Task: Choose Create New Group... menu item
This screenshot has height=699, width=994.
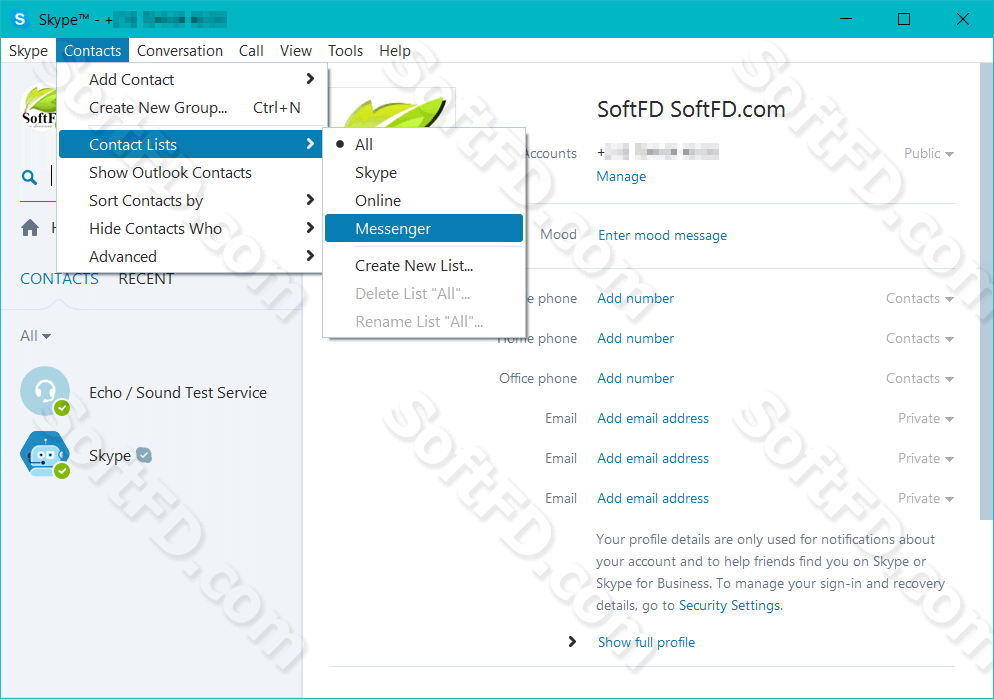Action: [191, 108]
